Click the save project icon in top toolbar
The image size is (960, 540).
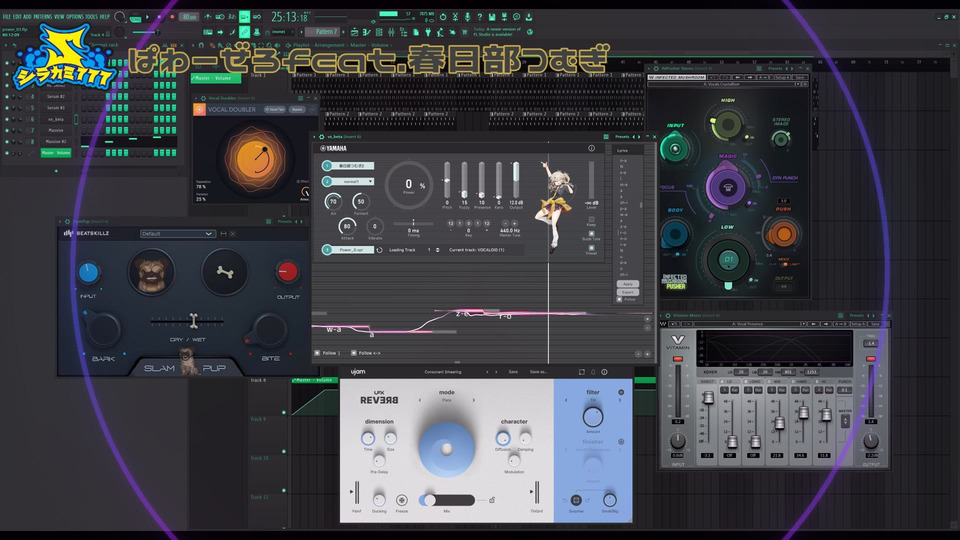pyautogui.click(x=492, y=17)
